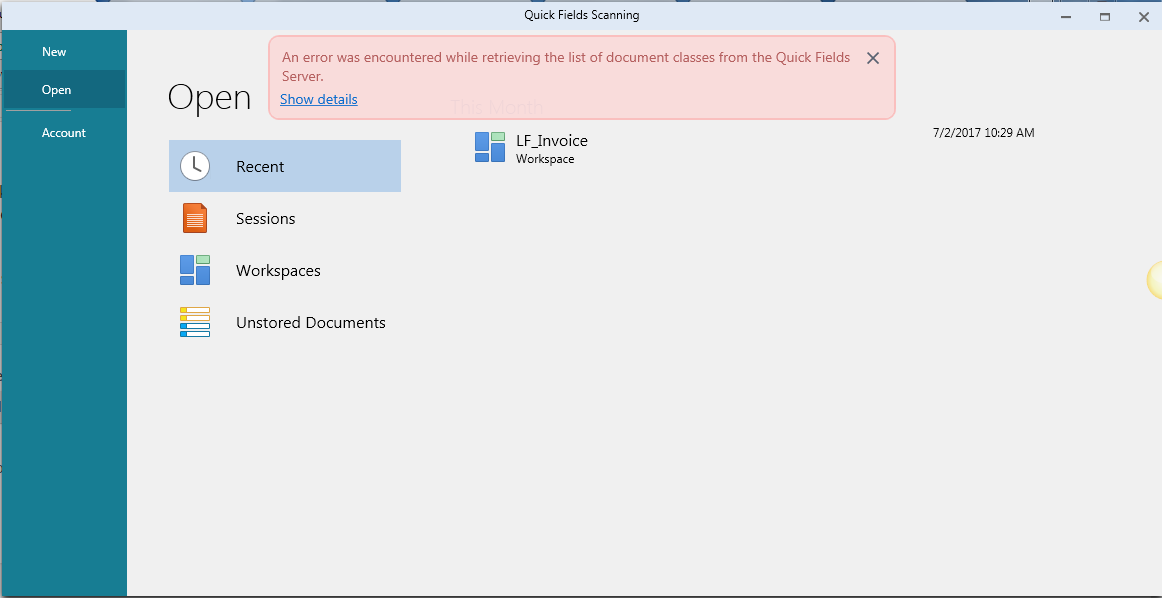Click the blue Workspaces tiles icon

(195, 270)
